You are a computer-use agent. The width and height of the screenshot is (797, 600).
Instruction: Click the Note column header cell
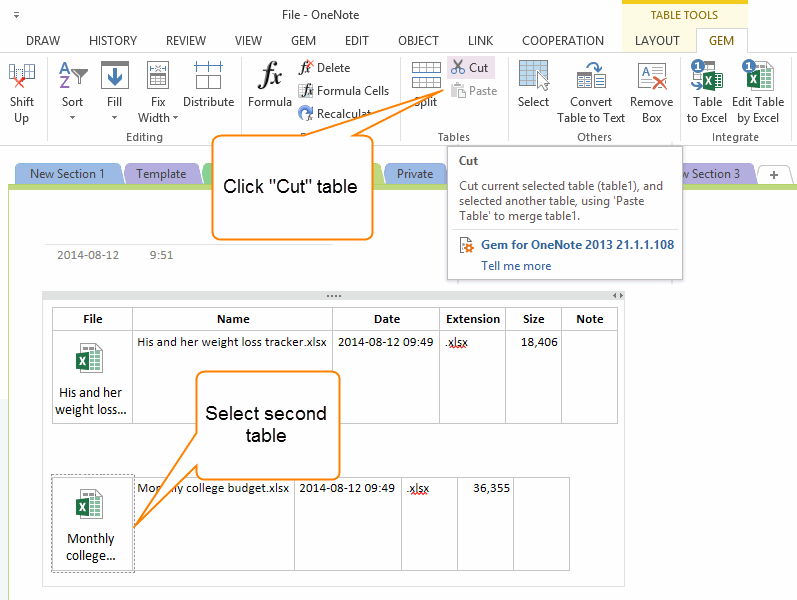[590, 319]
